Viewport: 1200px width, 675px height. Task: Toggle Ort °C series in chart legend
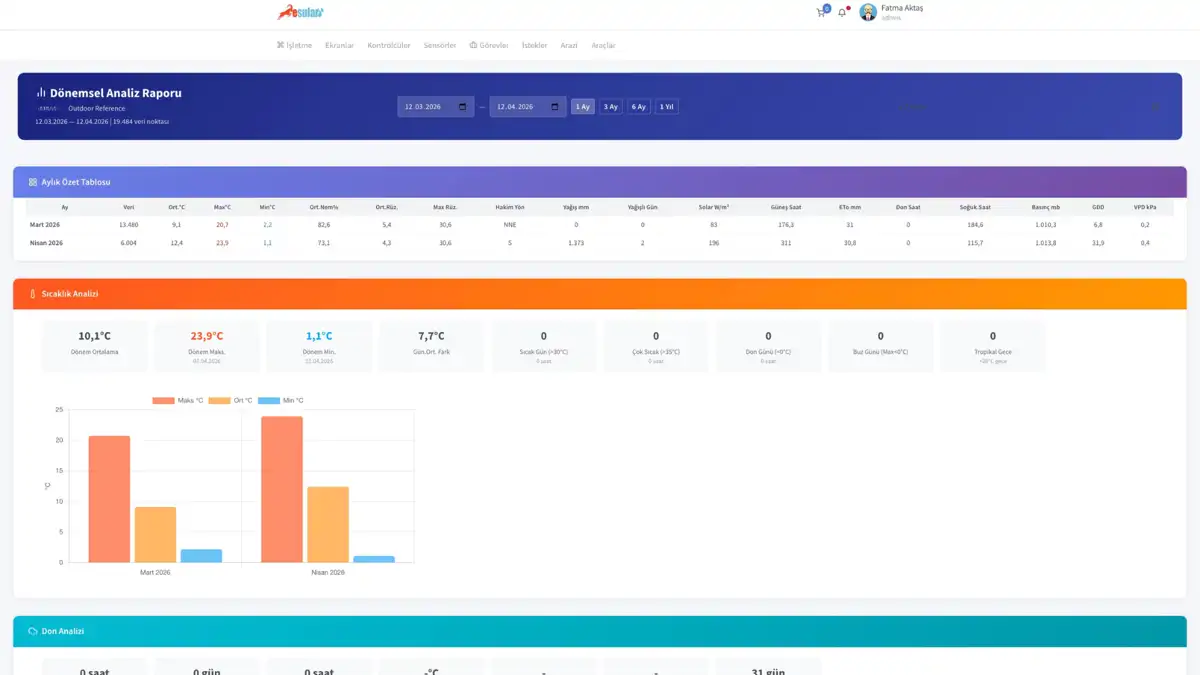tap(231, 400)
